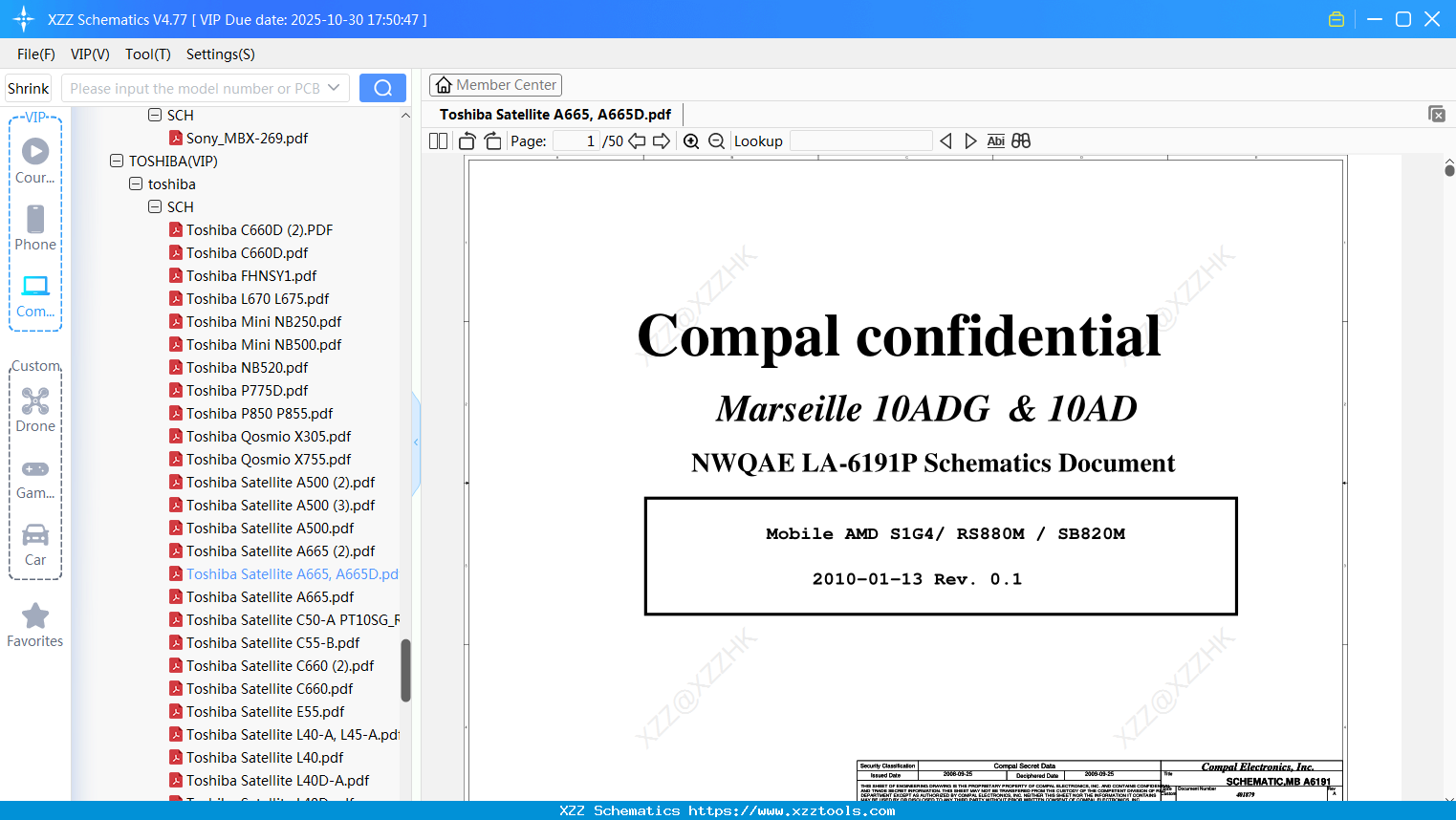The height and width of the screenshot is (820, 1456).
Task: Collapse the SCH node under toshiba
Action: pyautogui.click(x=155, y=206)
